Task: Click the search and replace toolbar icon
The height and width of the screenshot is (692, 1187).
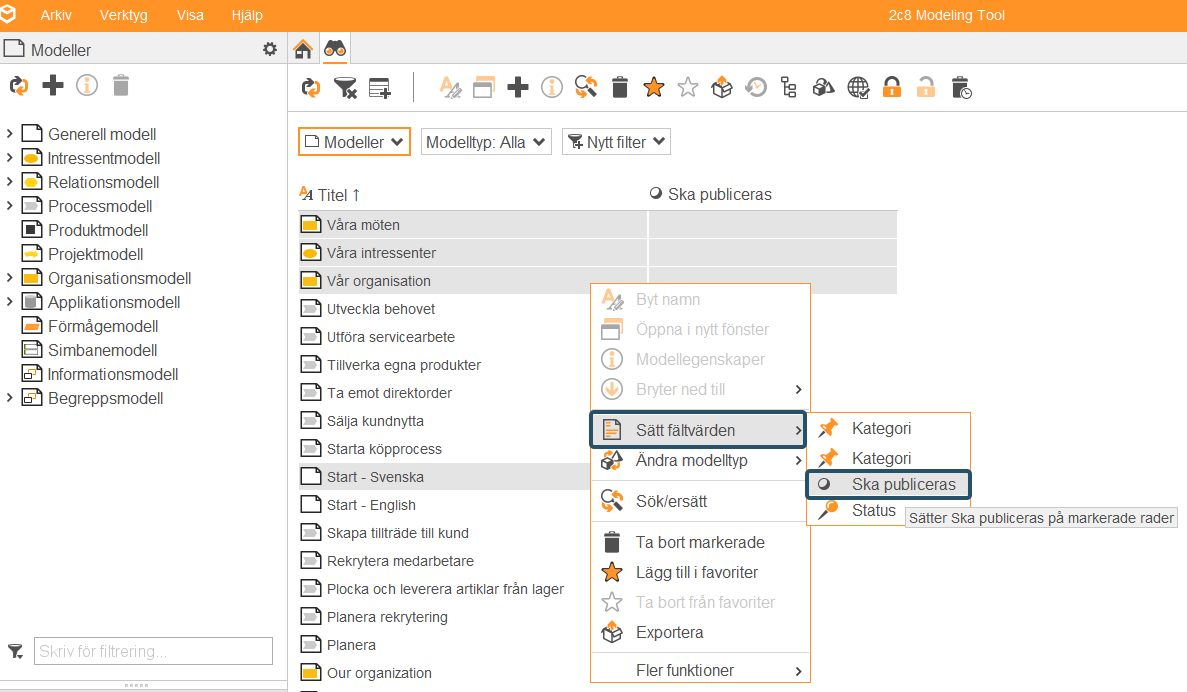Action: tap(585, 88)
